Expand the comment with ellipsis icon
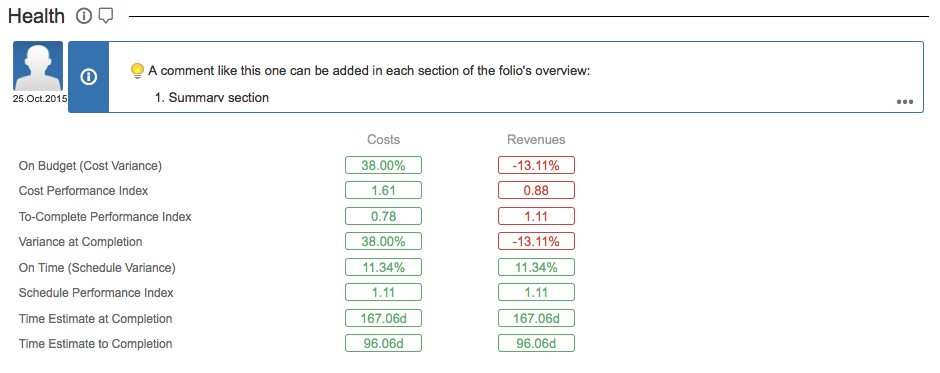 (x=905, y=102)
